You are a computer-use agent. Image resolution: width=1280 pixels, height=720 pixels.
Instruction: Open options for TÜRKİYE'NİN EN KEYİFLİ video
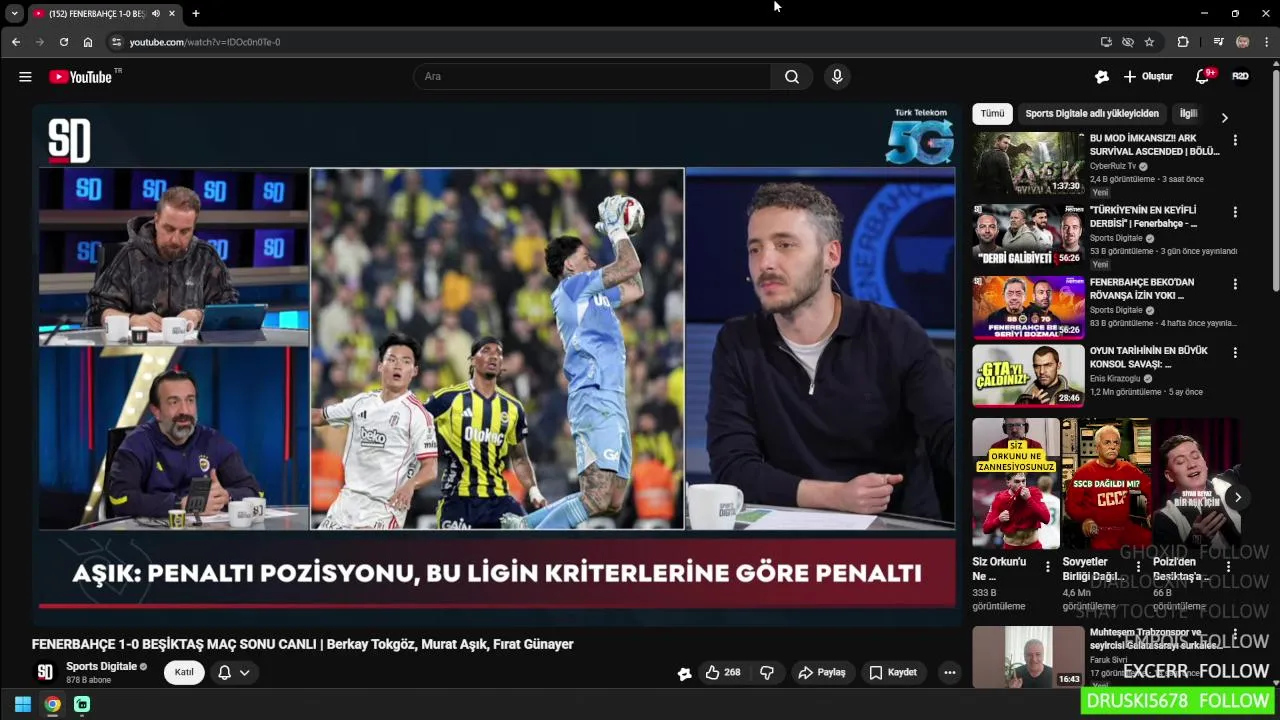coord(1235,213)
